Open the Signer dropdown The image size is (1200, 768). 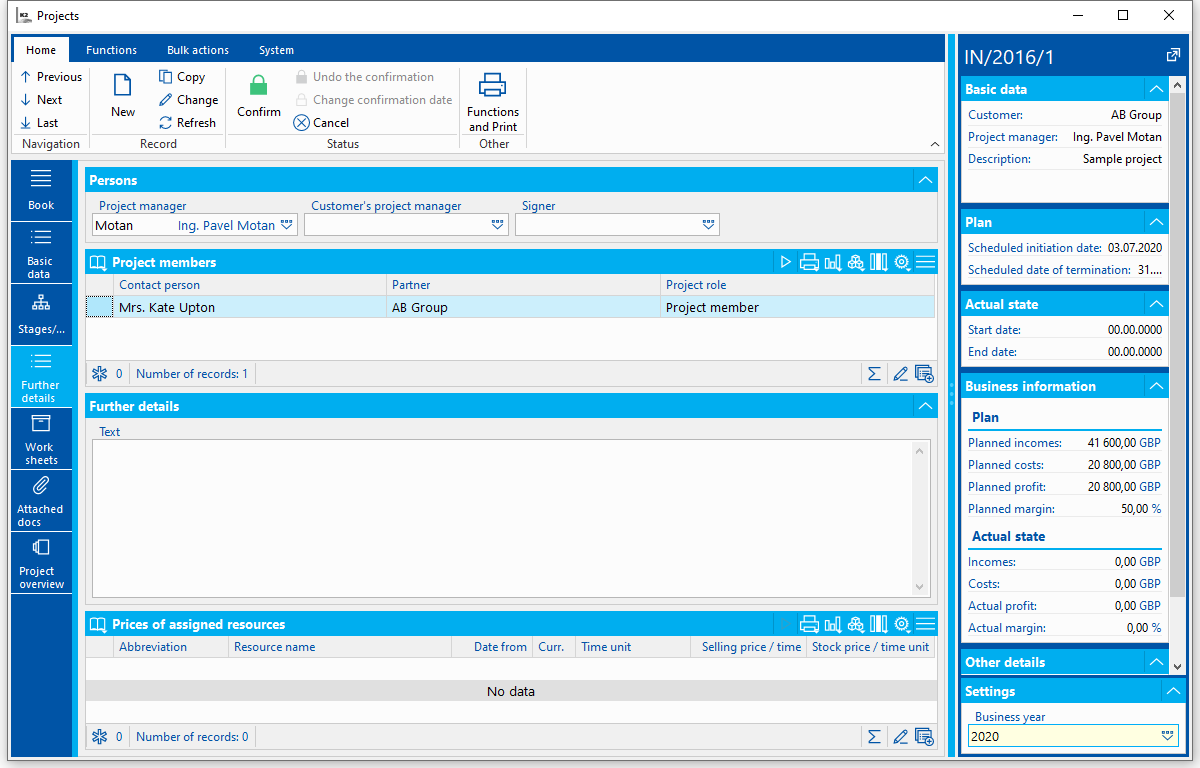point(709,225)
